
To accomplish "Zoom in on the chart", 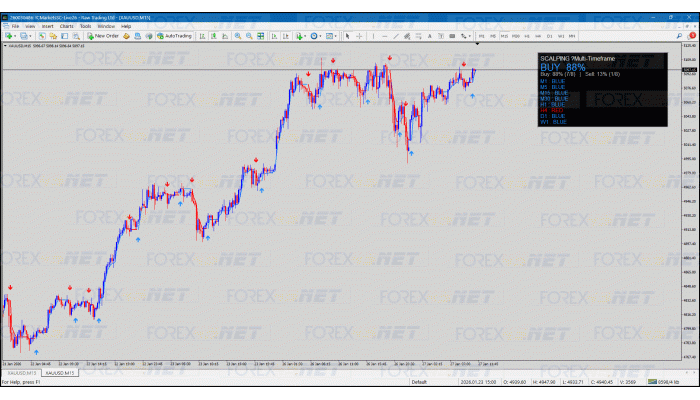I will pos(237,36).
